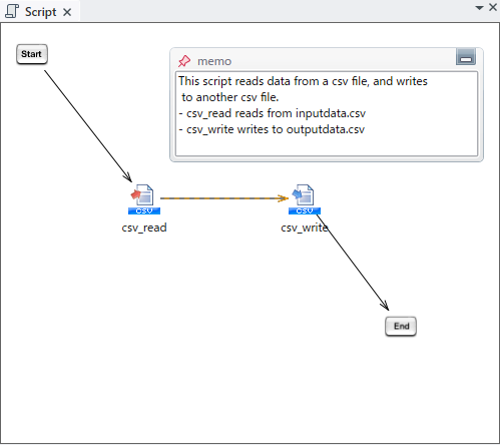
Task: Close the script editor panel
Action: pyautogui.click(x=493, y=7)
